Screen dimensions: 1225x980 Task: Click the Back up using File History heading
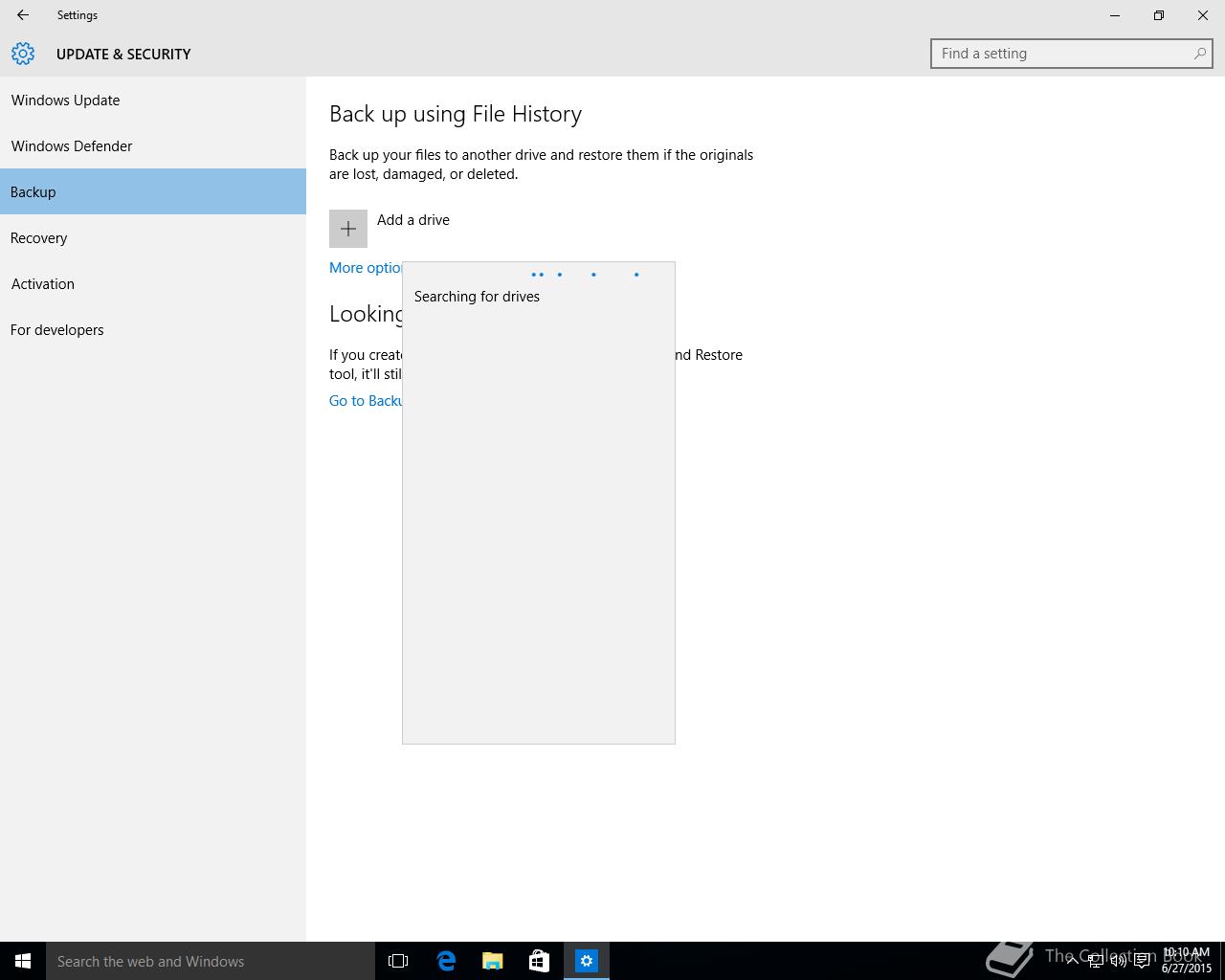coord(456,114)
